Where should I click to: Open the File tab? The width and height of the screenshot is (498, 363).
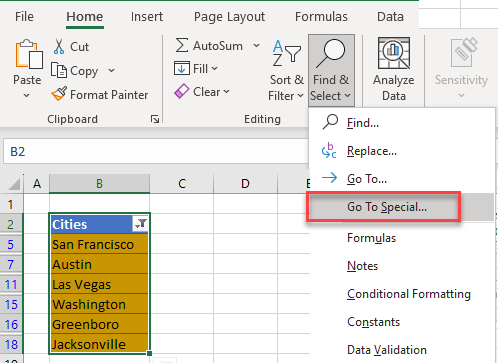[x=24, y=16]
